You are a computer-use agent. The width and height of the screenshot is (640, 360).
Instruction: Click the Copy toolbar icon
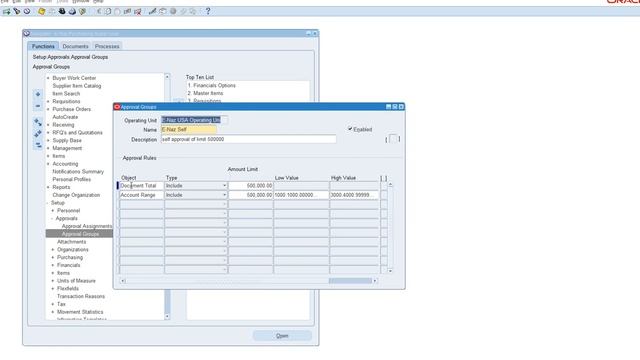point(108,11)
